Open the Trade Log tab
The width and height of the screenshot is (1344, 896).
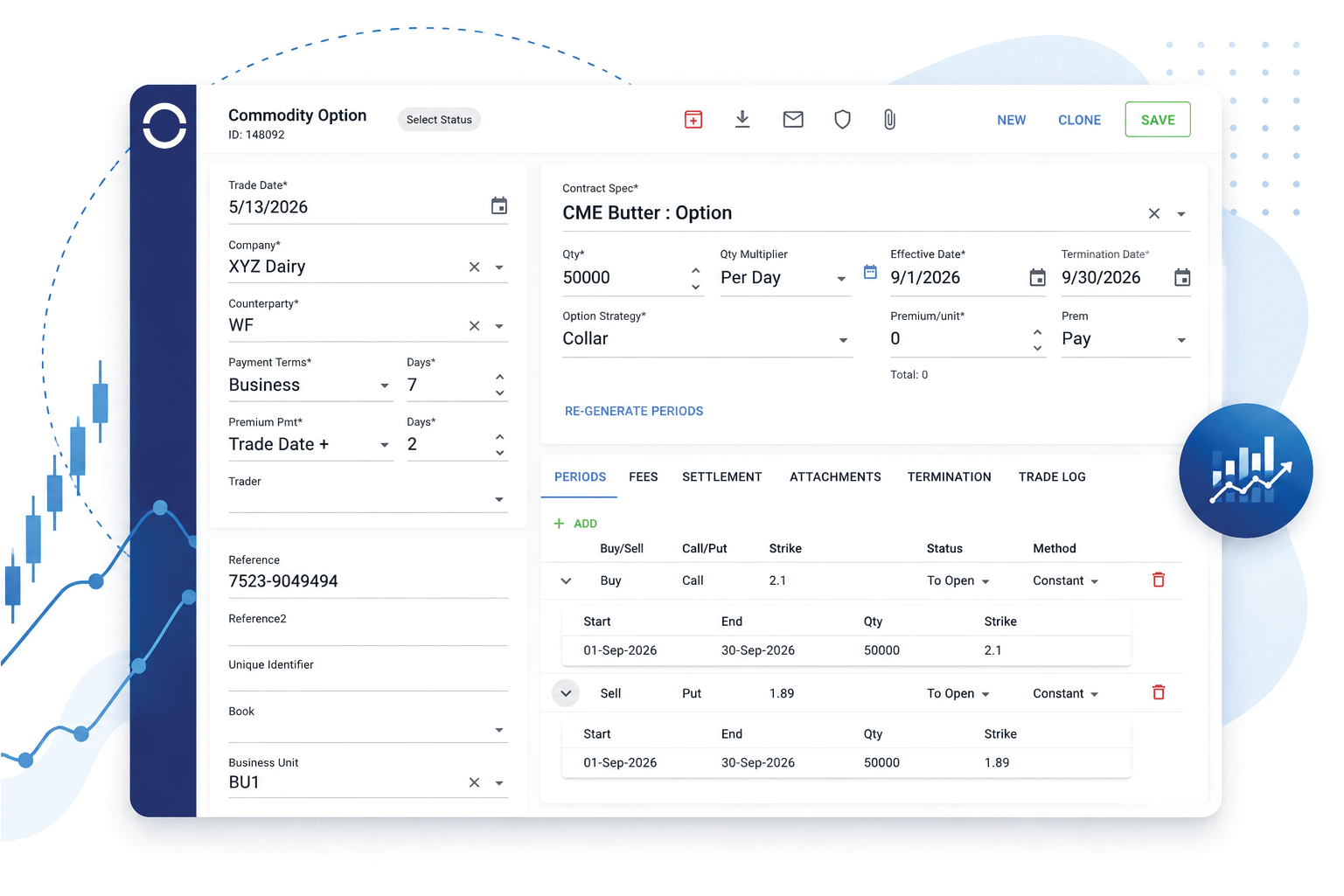tap(1052, 476)
